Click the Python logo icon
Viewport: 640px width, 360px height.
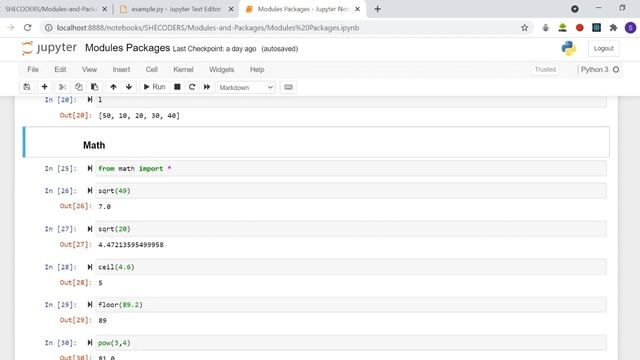(569, 48)
